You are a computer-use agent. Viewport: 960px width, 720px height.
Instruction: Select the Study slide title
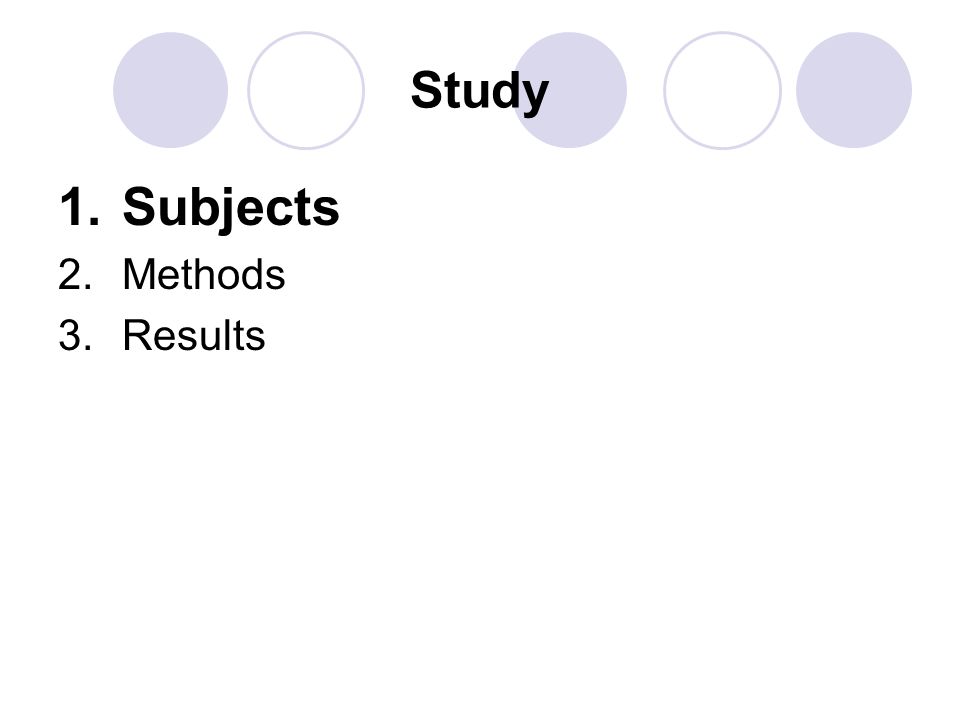[479, 92]
